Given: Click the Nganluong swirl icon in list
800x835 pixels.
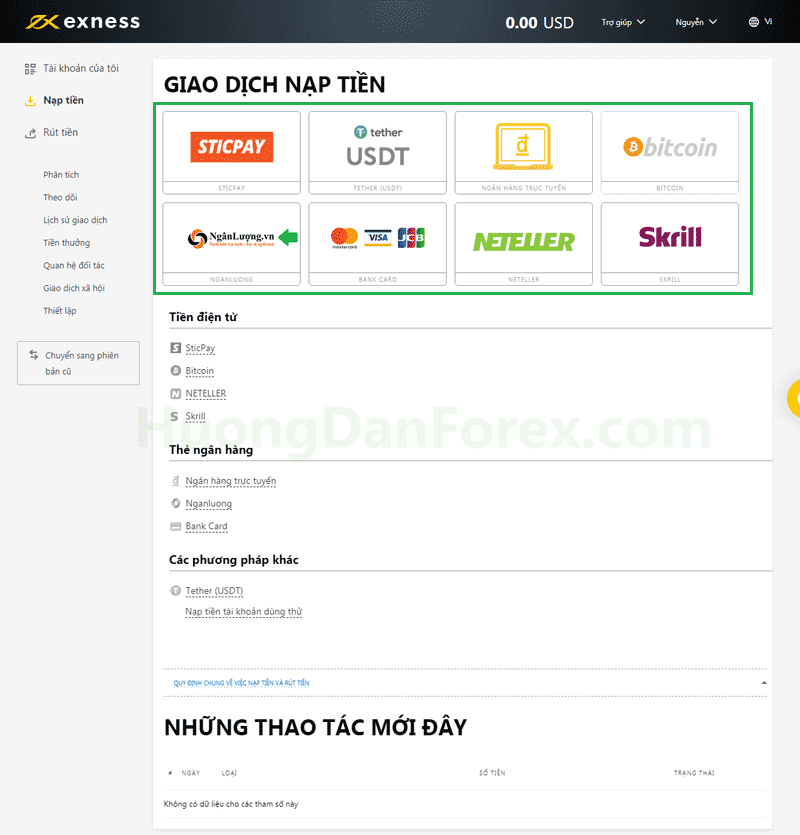Looking at the screenshot, I should pos(175,503).
